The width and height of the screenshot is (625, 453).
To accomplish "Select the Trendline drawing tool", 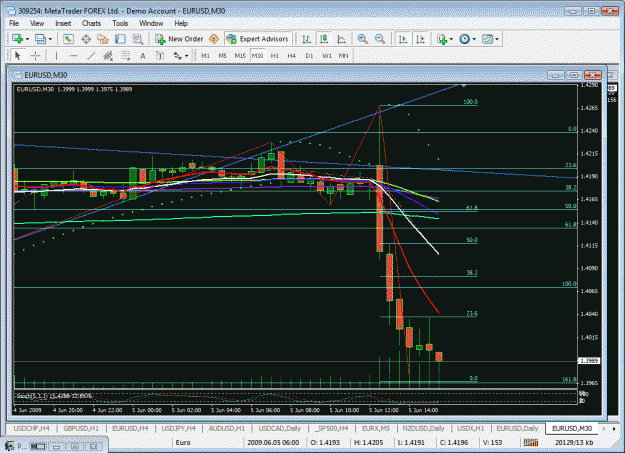I will [x=91, y=55].
